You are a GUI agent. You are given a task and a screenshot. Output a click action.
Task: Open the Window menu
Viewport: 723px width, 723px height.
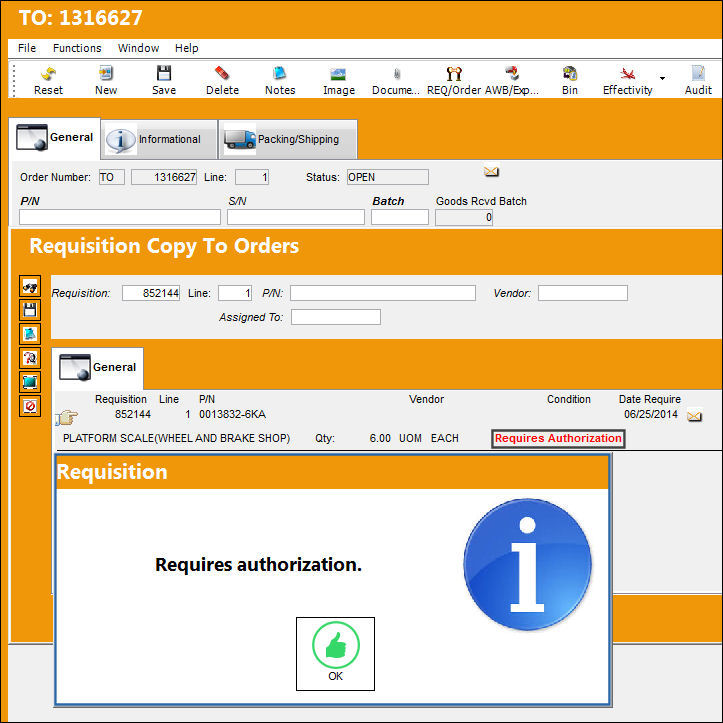tap(138, 48)
